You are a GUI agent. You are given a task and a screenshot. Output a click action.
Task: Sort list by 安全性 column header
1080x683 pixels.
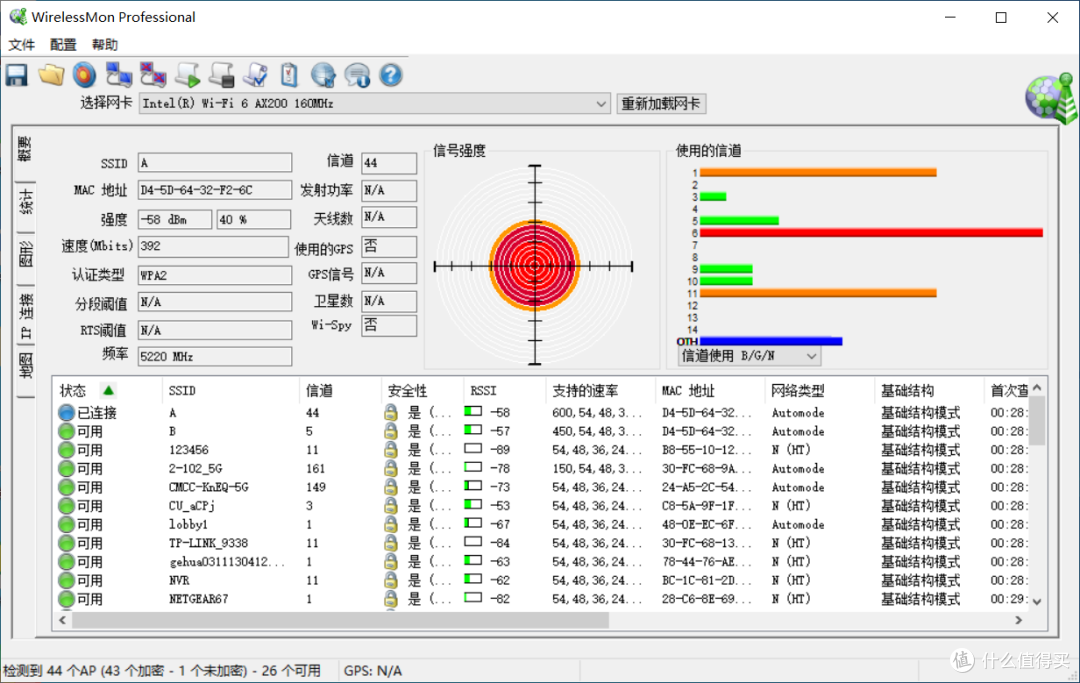click(422, 390)
